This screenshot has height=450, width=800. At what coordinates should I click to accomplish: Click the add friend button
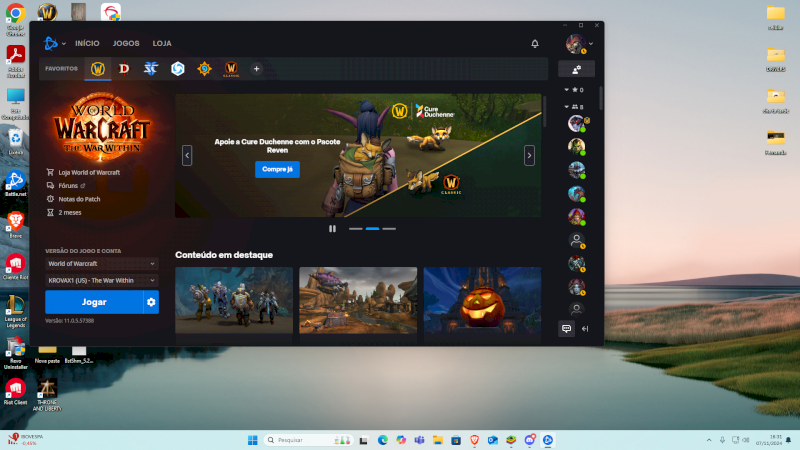[577, 69]
